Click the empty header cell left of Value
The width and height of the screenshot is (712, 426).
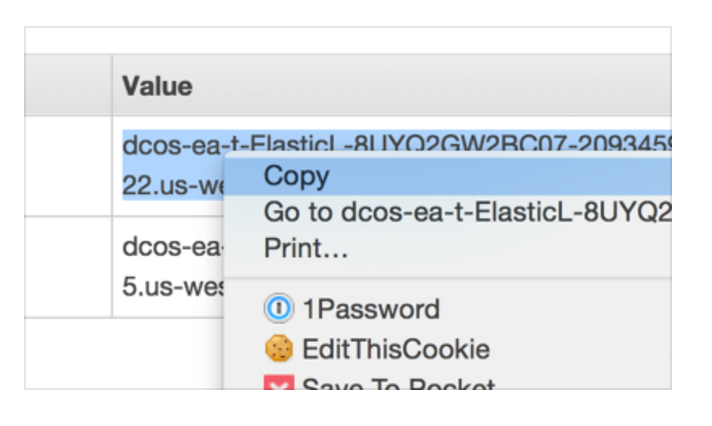coord(68,85)
